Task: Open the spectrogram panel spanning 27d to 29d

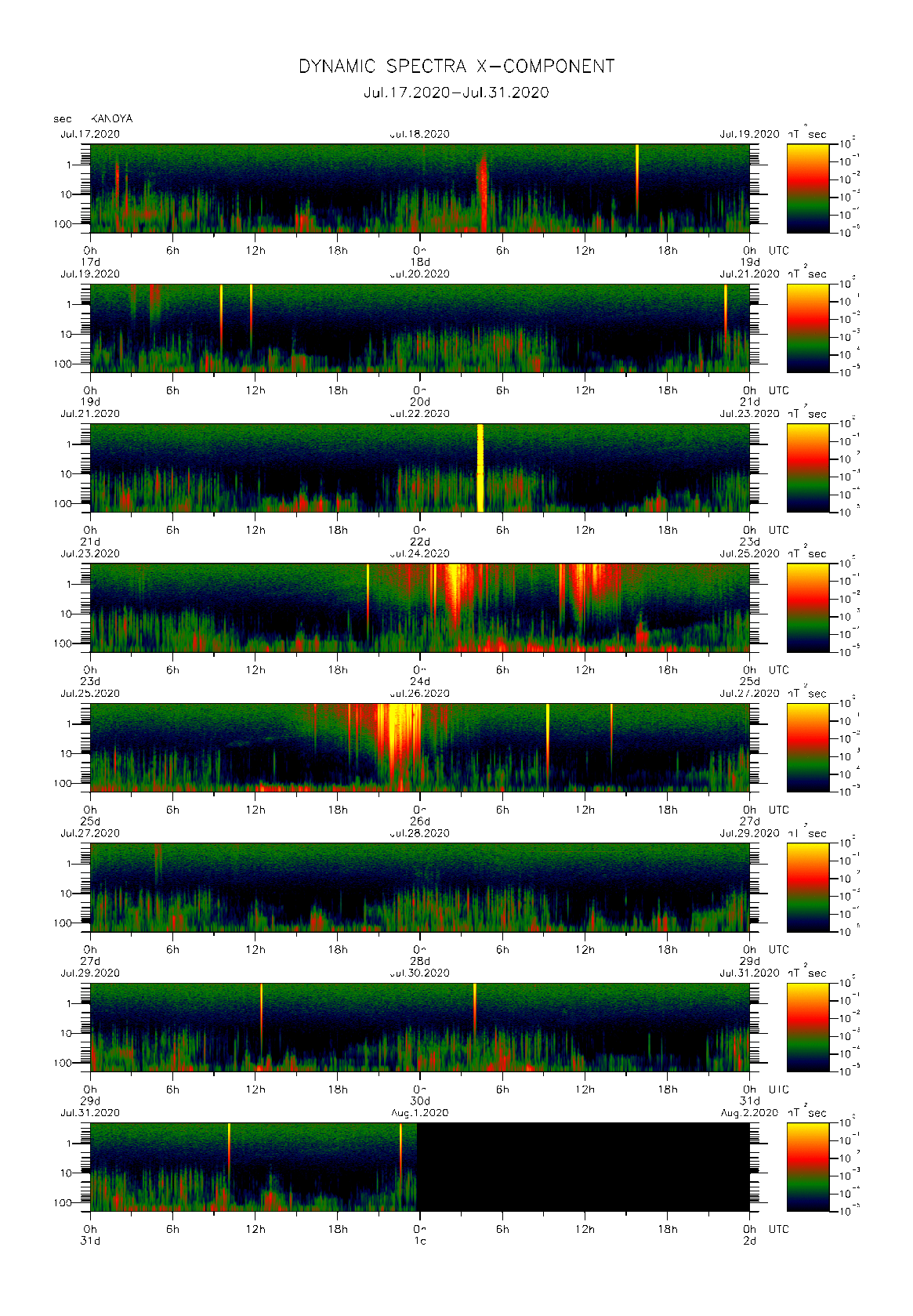Action: coord(420,887)
